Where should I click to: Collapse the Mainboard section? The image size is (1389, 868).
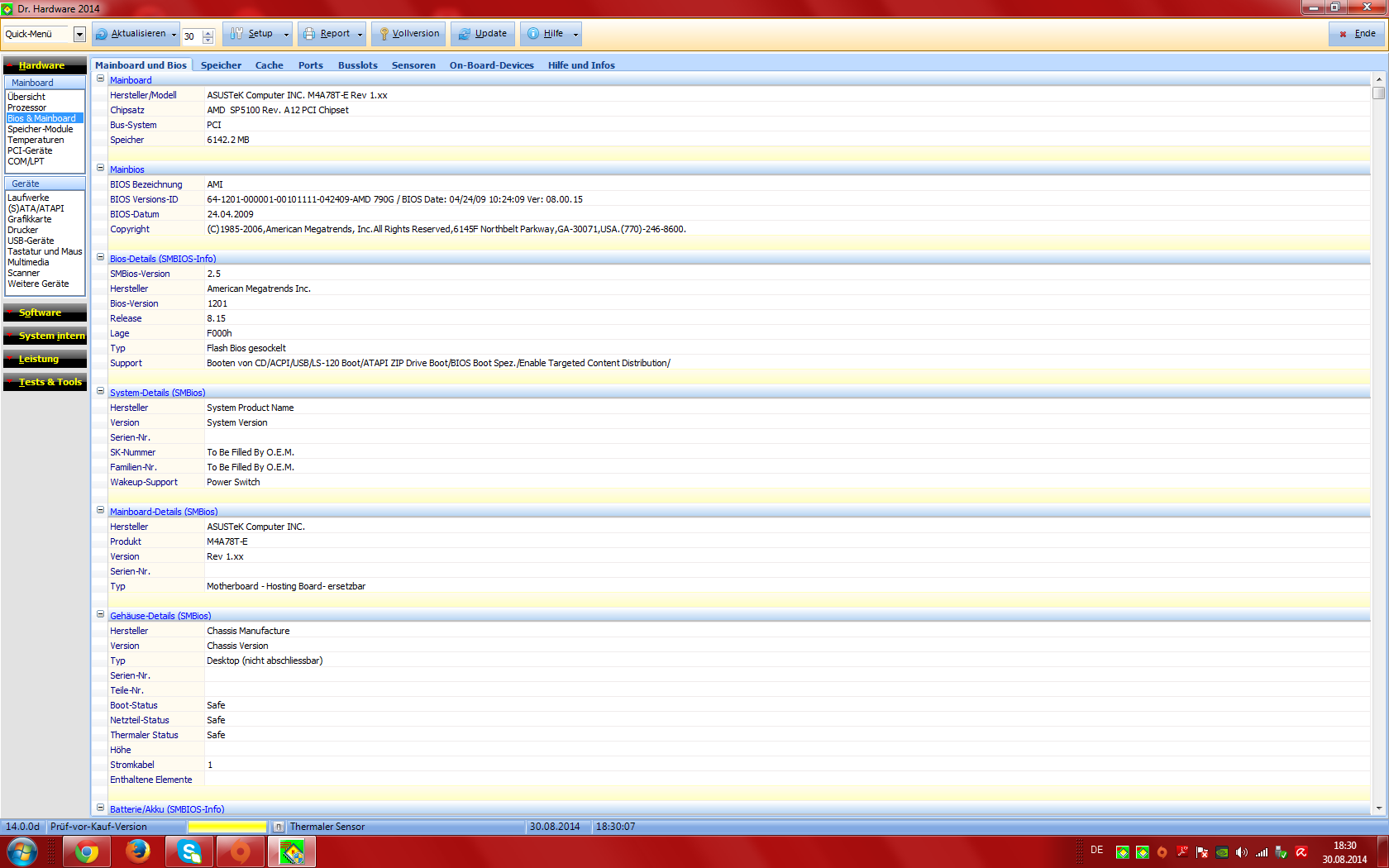[101, 79]
